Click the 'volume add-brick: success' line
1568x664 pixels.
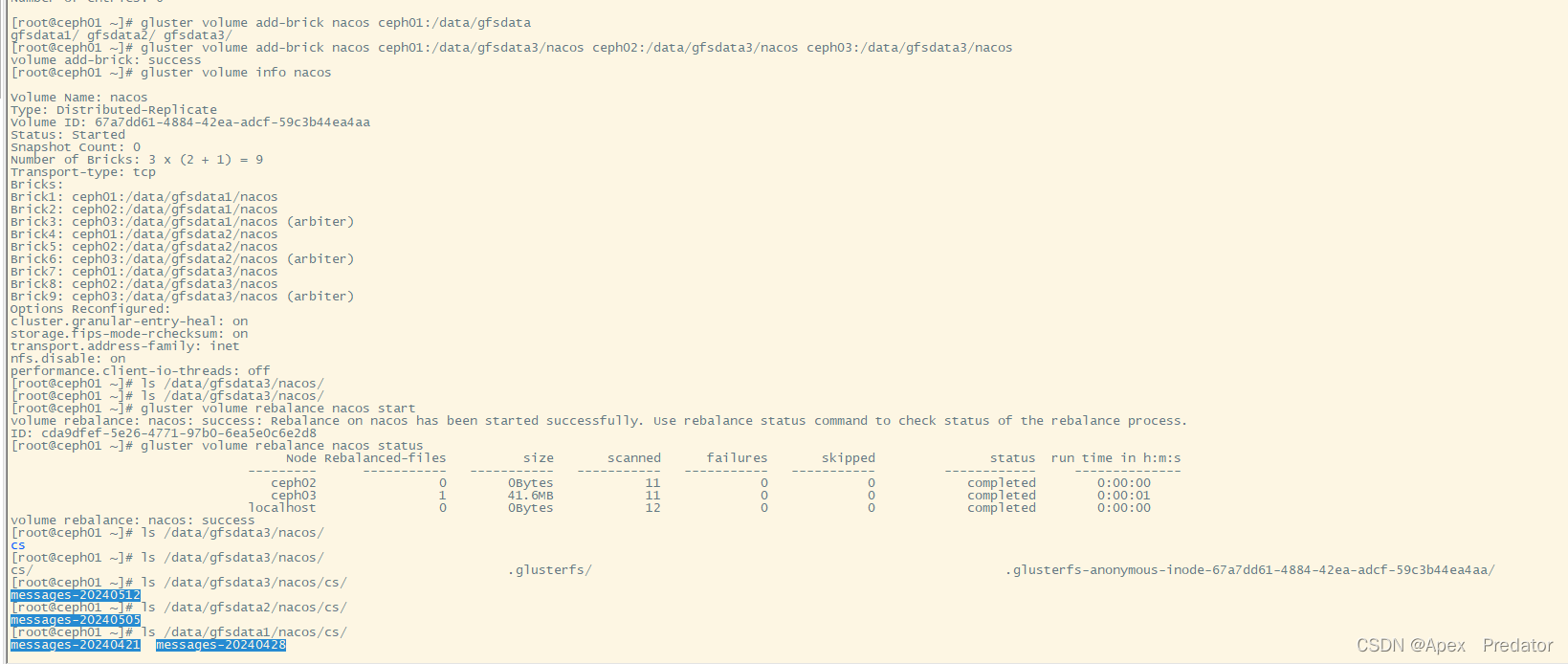pyautogui.click(x=106, y=60)
